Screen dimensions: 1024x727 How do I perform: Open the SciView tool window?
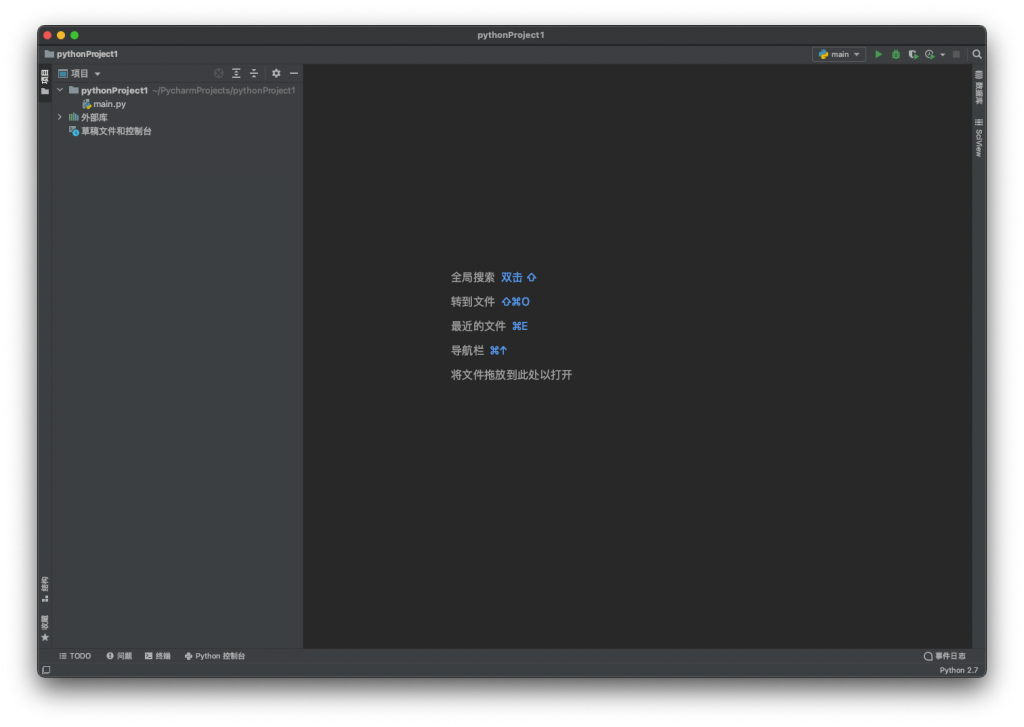point(978,138)
